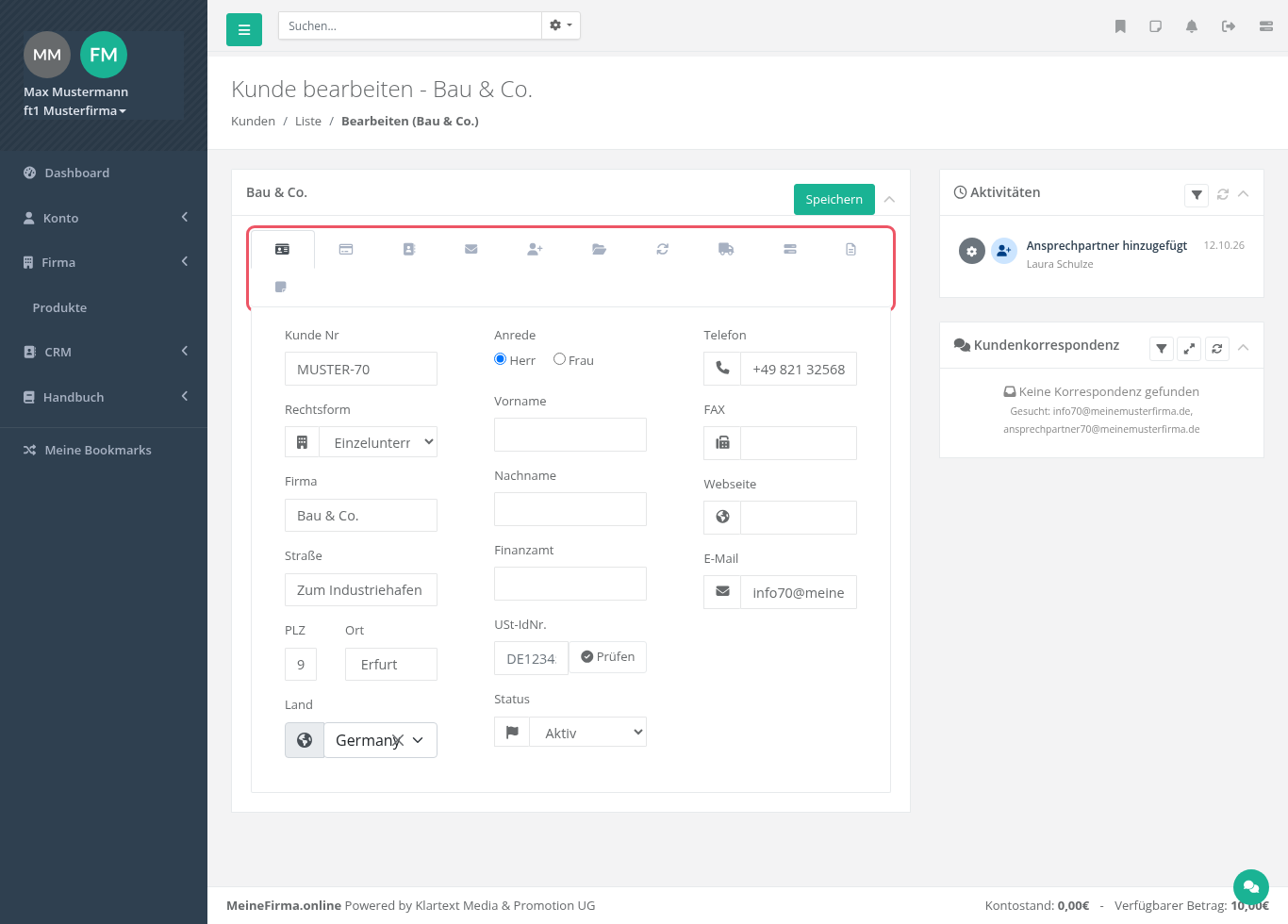Go to Kunden breadcrumb link
This screenshot has width=1288, height=924.
click(254, 121)
